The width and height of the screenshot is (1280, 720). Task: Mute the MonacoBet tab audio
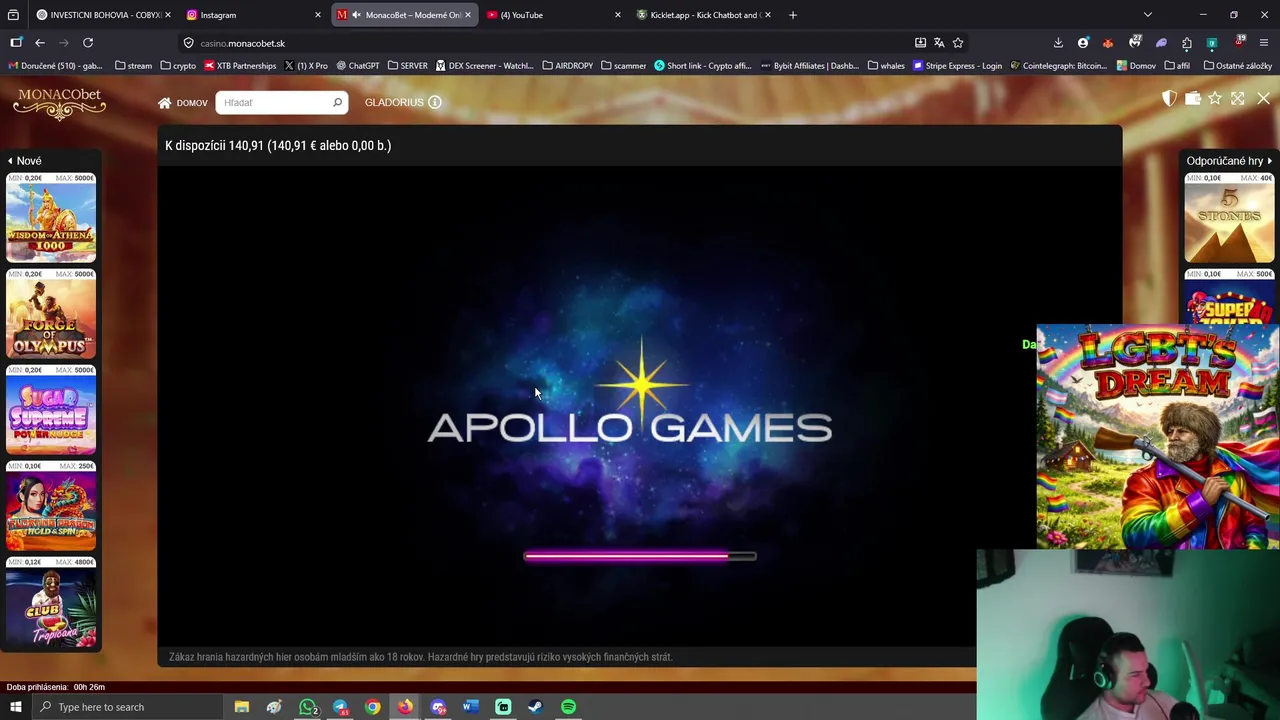356,15
